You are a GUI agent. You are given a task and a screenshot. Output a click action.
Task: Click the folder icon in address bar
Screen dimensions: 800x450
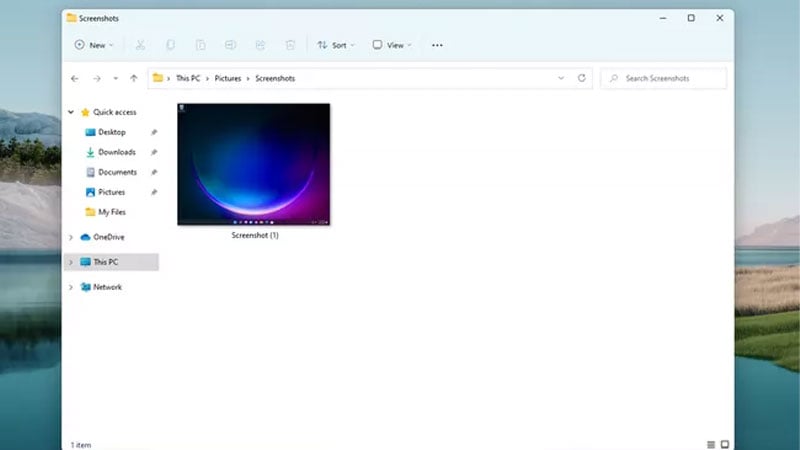(158, 78)
